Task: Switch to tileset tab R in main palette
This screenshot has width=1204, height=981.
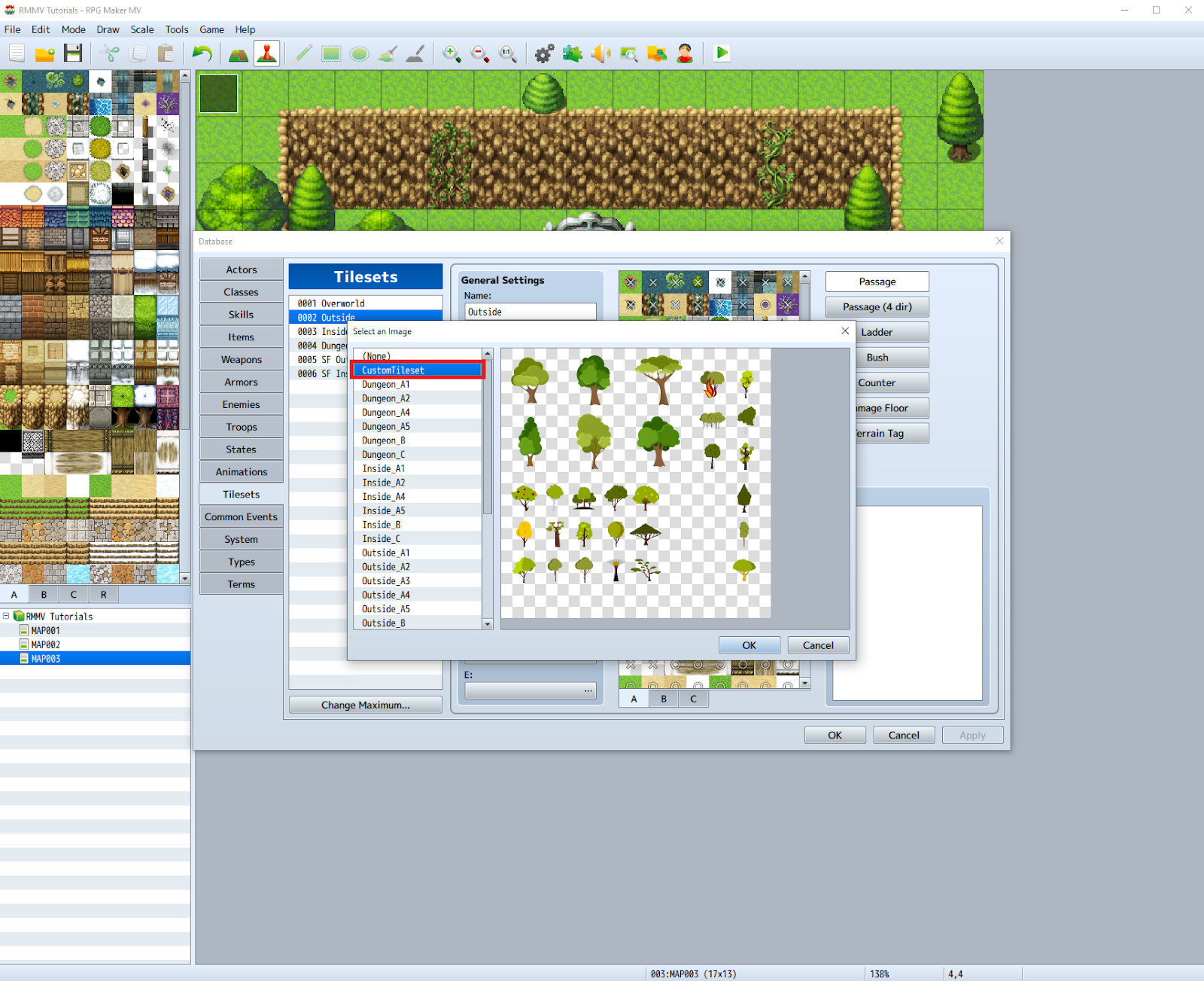Action: (104, 594)
